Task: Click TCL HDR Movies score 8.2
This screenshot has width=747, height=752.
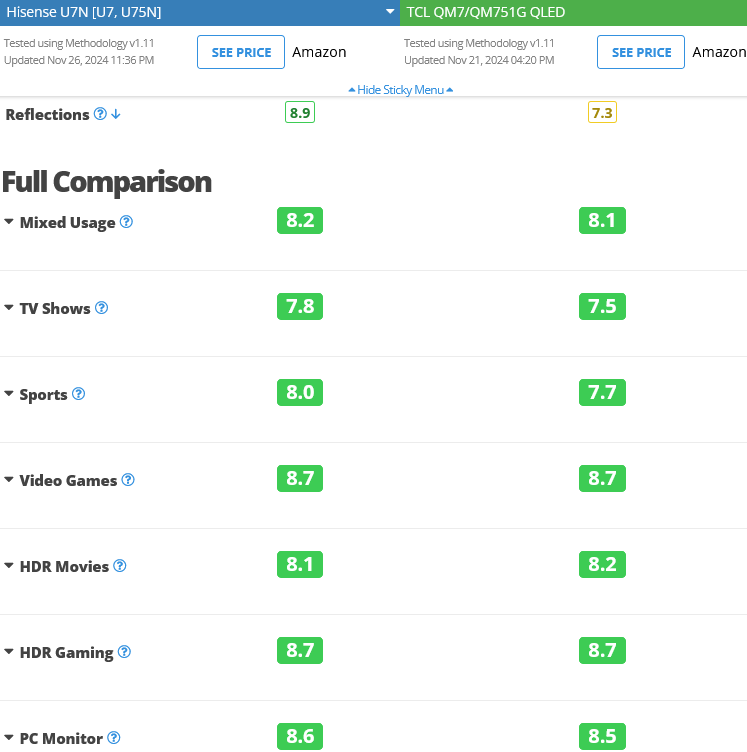Action: (x=602, y=564)
